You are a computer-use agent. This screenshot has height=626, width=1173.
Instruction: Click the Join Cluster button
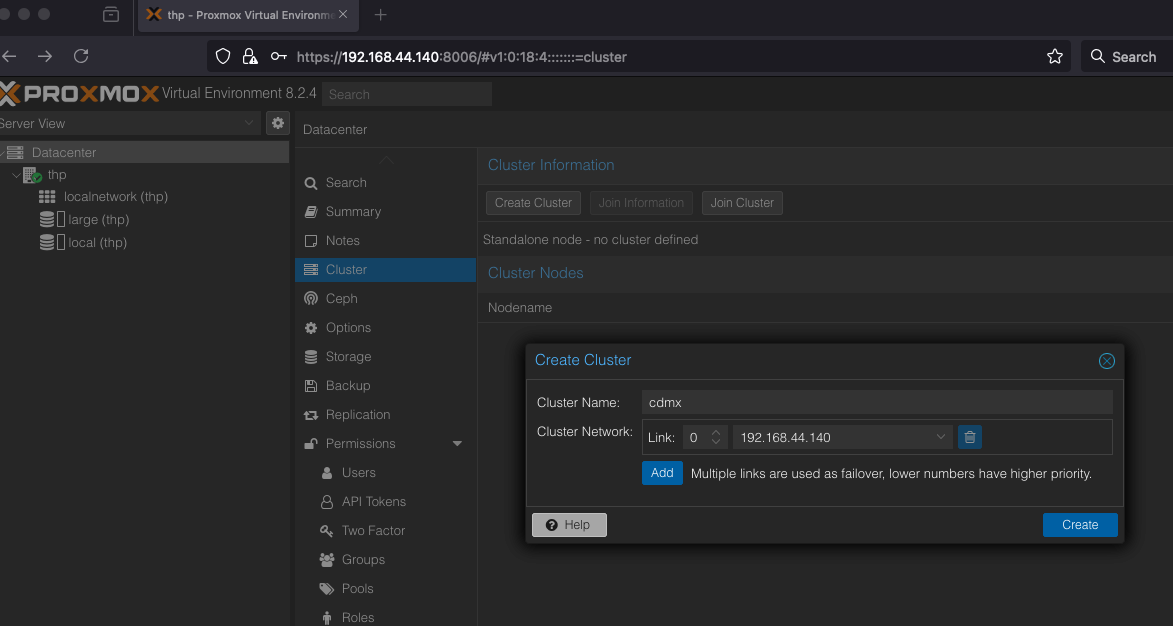click(x=741, y=203)
